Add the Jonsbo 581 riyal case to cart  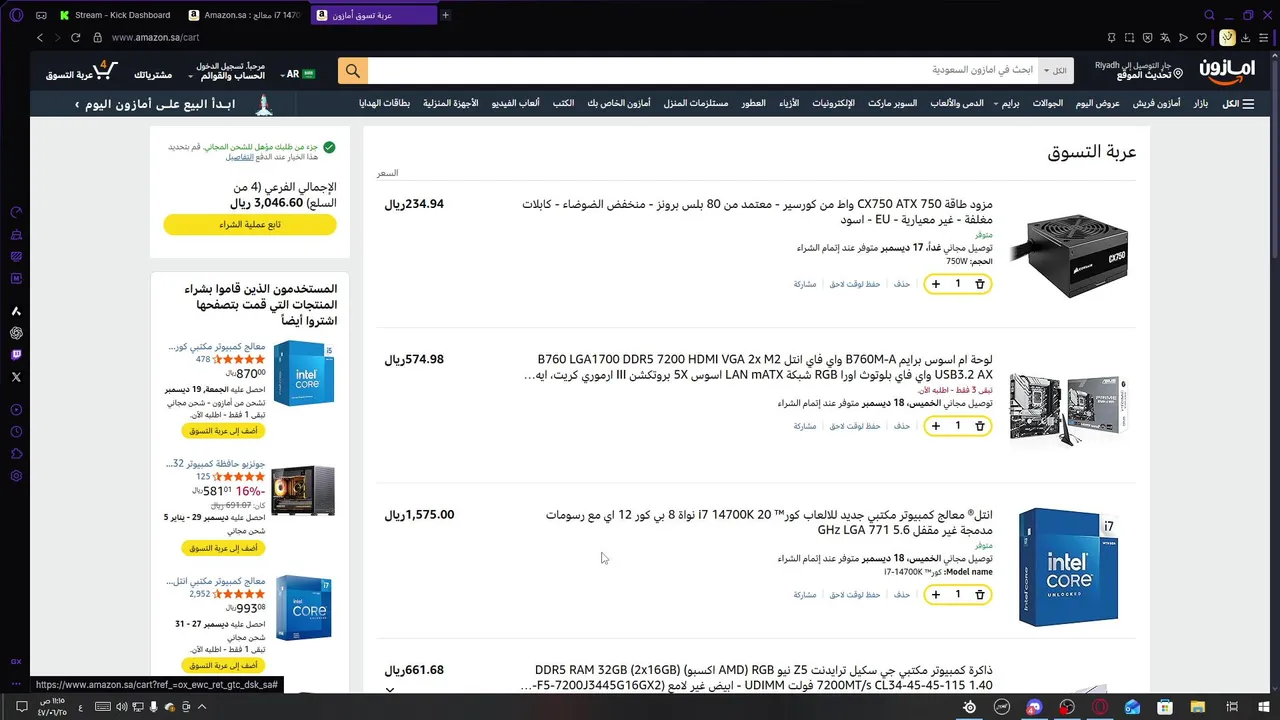pos(224,548)
